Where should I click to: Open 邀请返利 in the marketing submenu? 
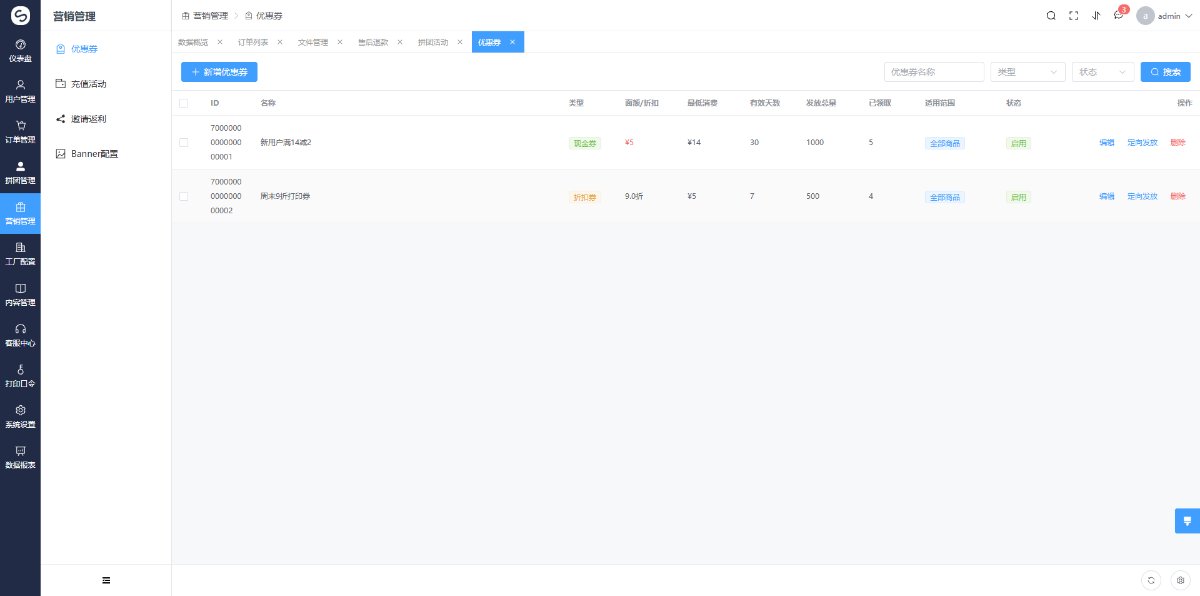(x=106, y=119)
